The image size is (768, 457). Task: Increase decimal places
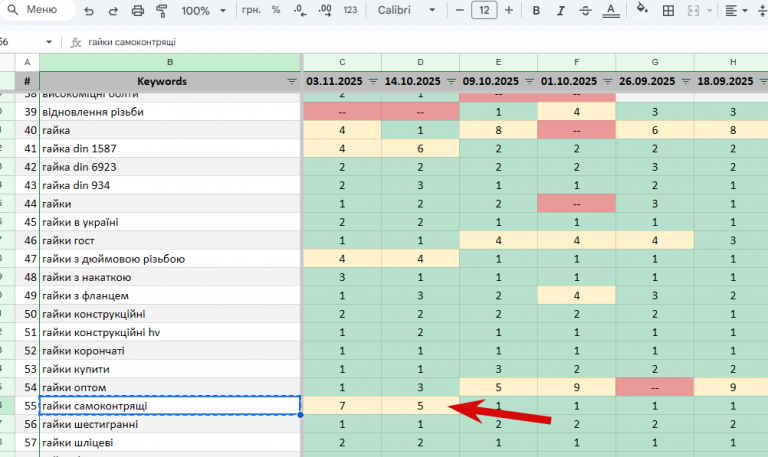[x=325, y=10]
